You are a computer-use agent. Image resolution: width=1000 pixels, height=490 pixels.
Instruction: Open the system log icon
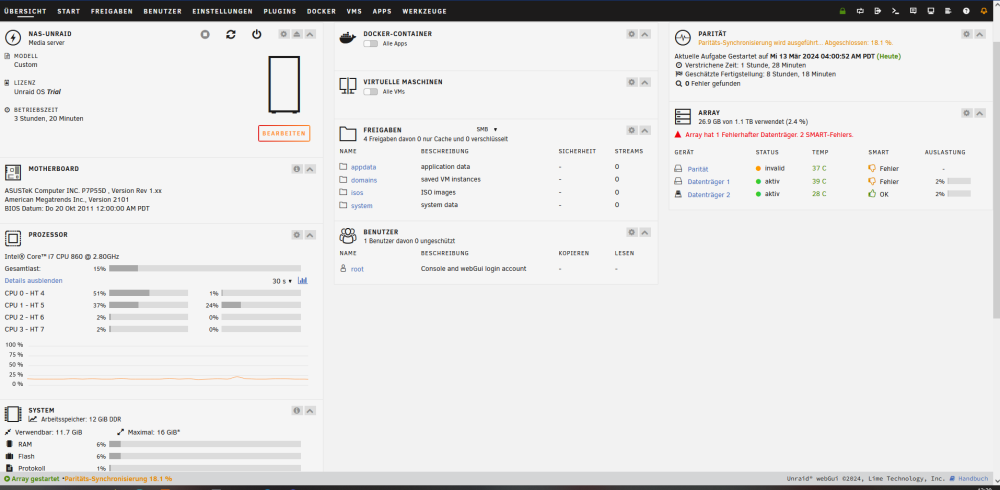tap(948, 11)
